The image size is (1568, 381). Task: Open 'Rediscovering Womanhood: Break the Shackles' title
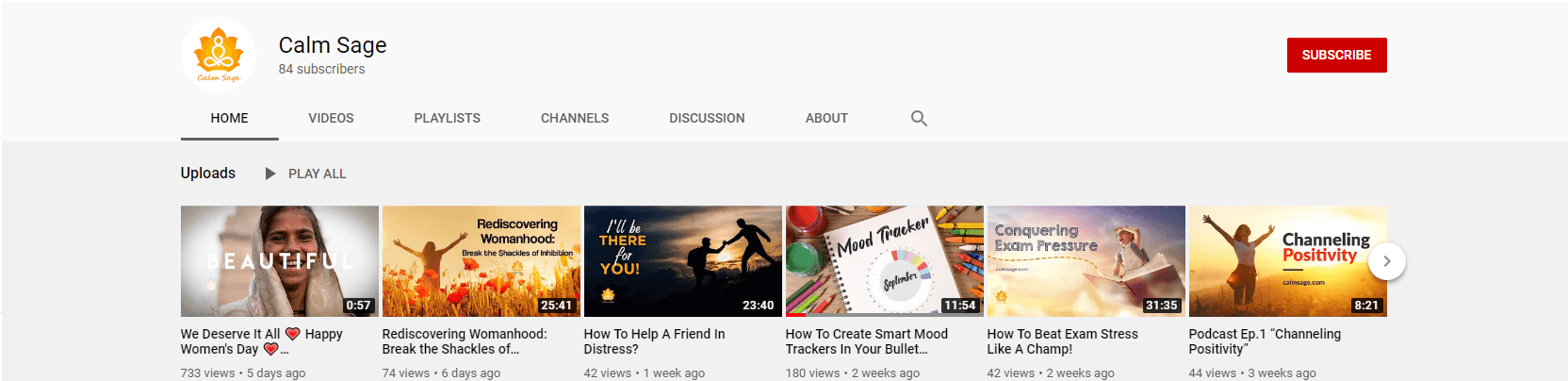[x=465, y=341]
